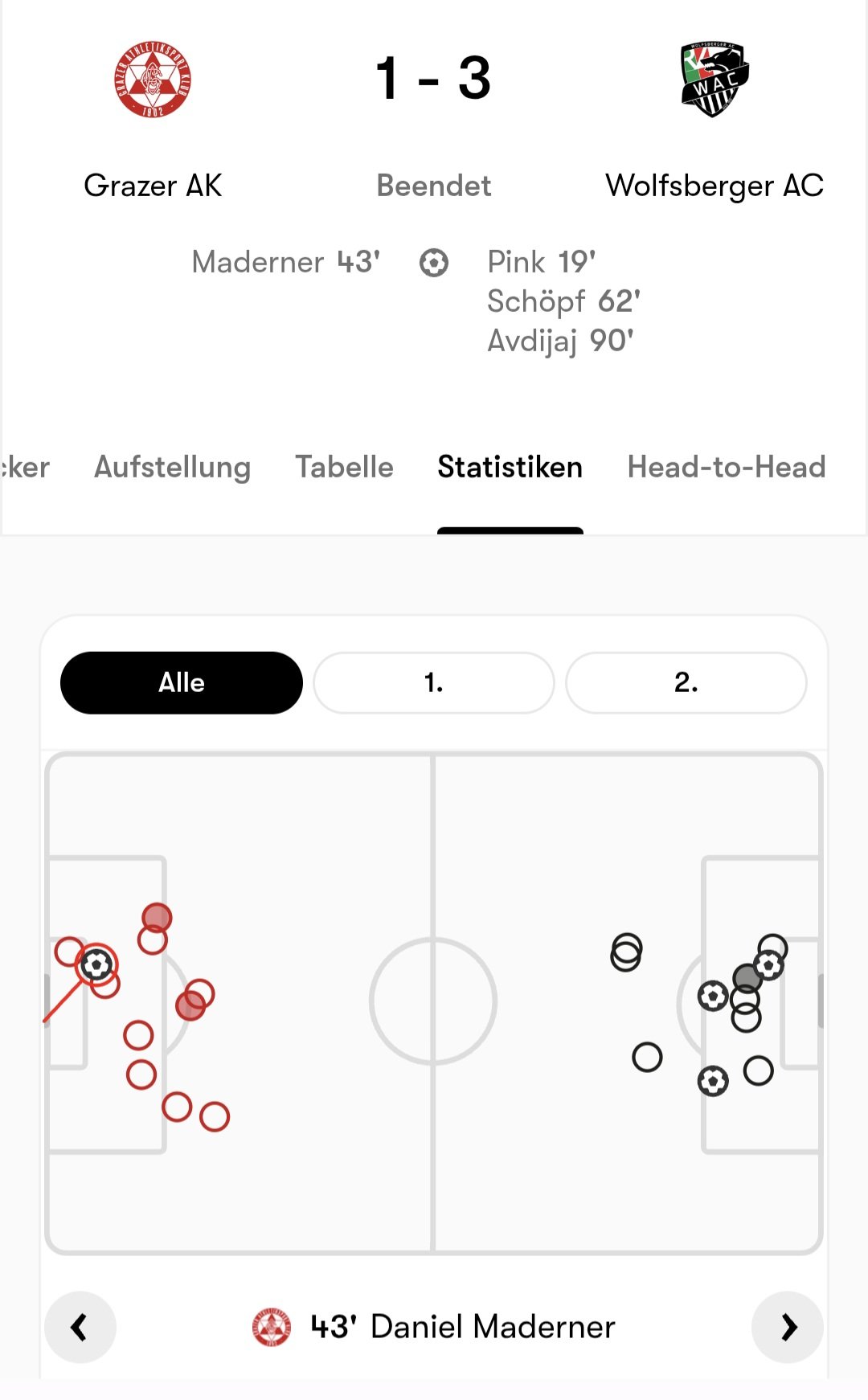The width and height of the screenshot is (868, 1400).
Task: Tap the Pink 19' goal scorer entry
Action: click(x=541, y=262)
